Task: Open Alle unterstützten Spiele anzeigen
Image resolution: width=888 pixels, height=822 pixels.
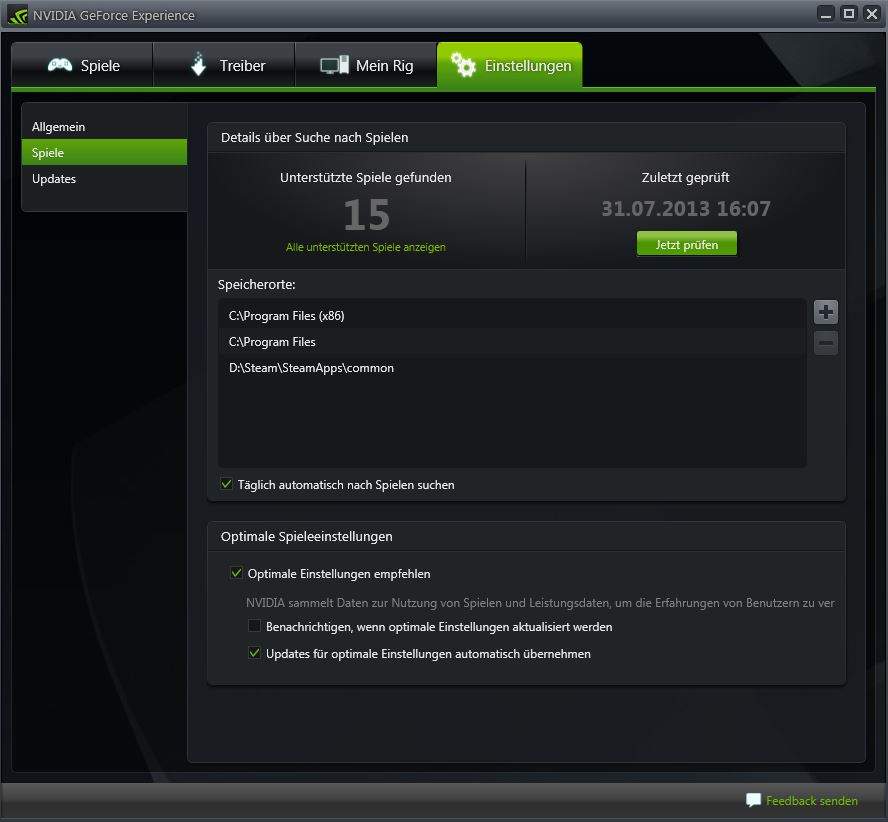Action: (366, 247)
